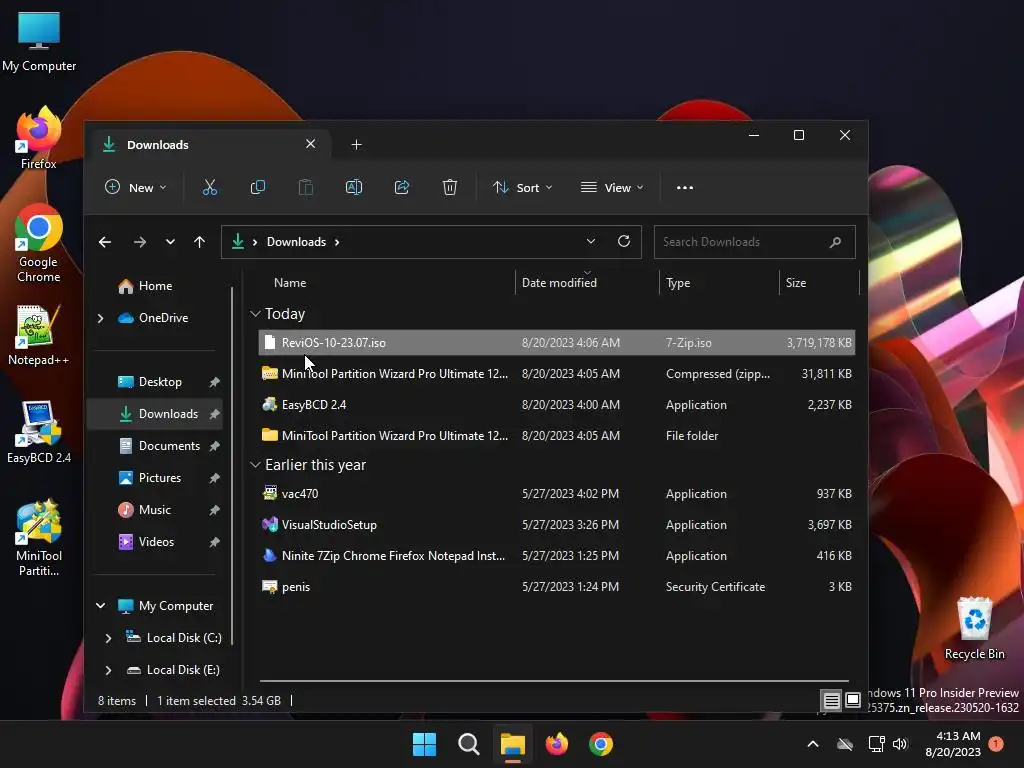This screenshot has width=1024, height=768.
Task: Sort by Date modified column header
Action: point(559,283)
